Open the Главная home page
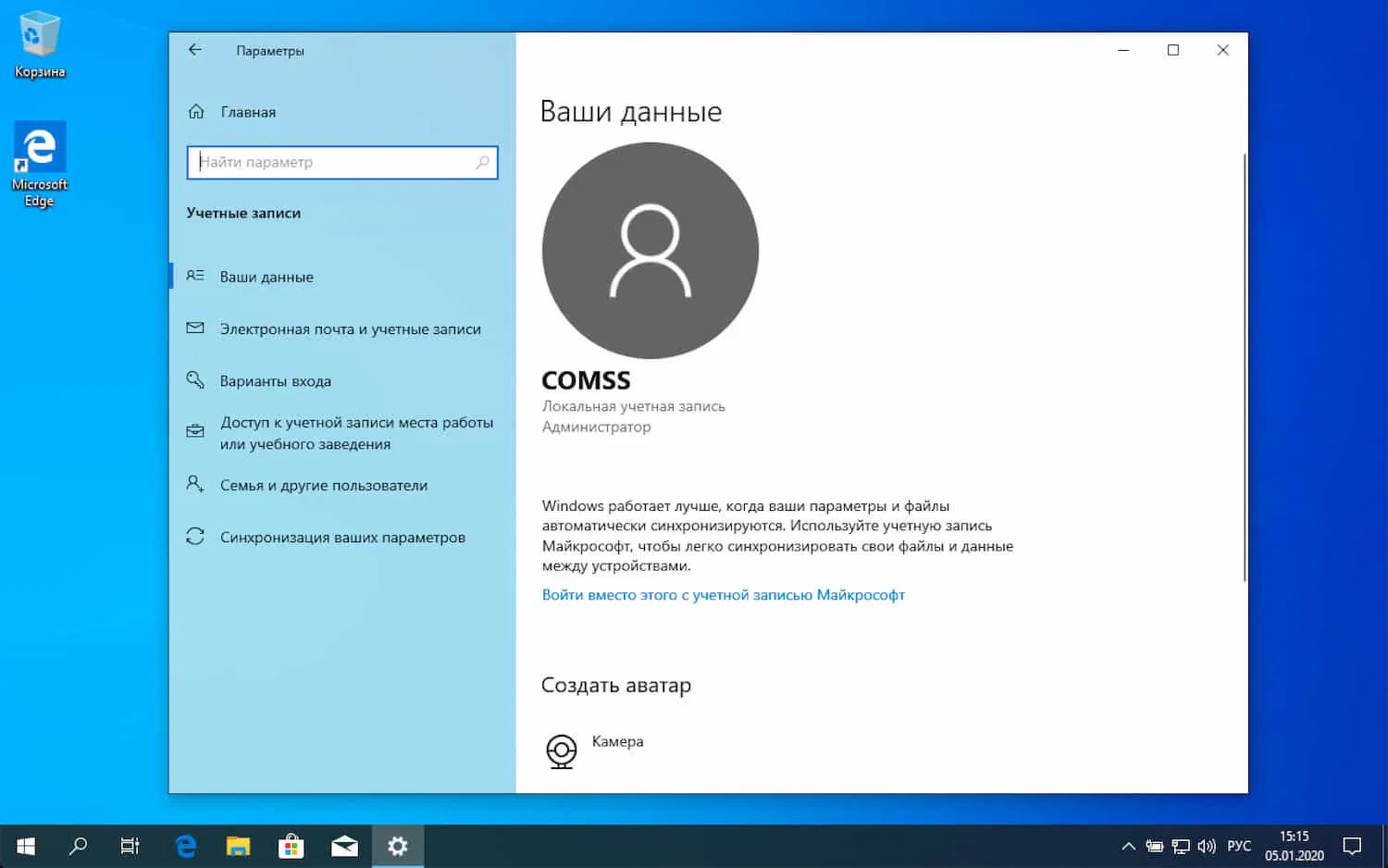This screenshot has height=868, width=1388. 248,112
